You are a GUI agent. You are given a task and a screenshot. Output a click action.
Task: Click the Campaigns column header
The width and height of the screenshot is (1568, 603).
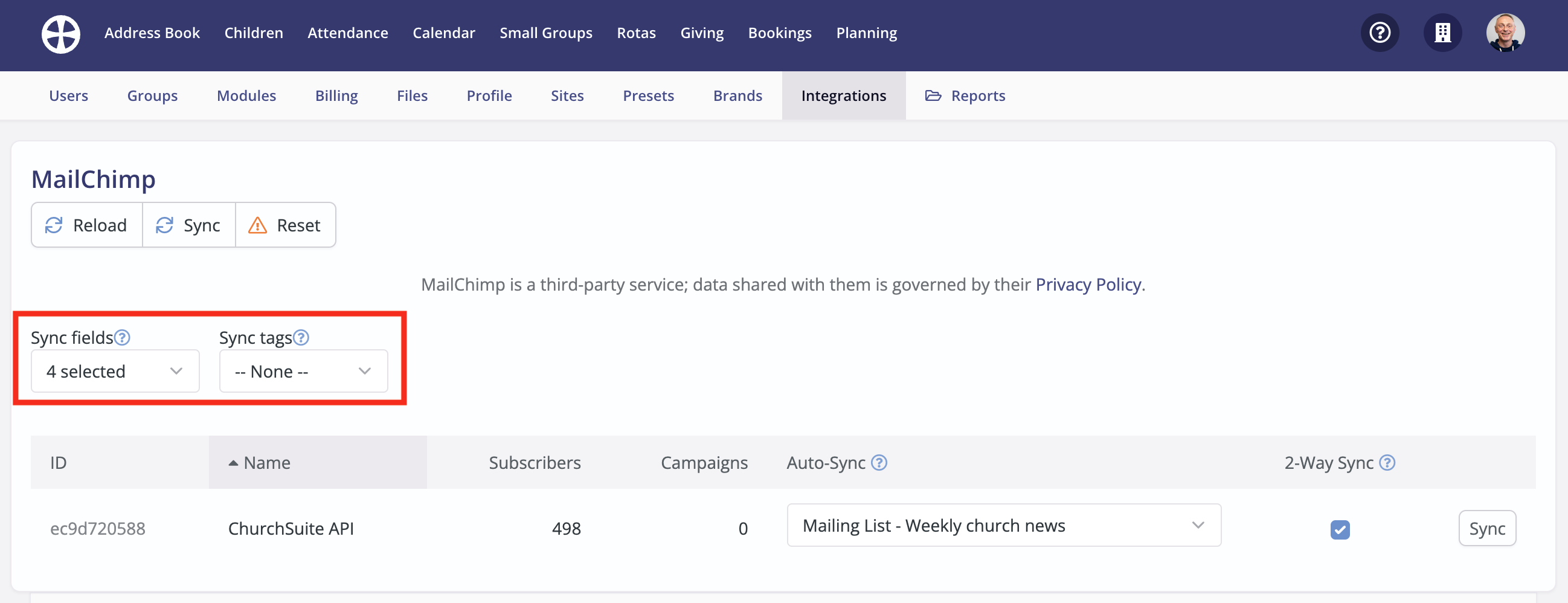coord(704,463)
